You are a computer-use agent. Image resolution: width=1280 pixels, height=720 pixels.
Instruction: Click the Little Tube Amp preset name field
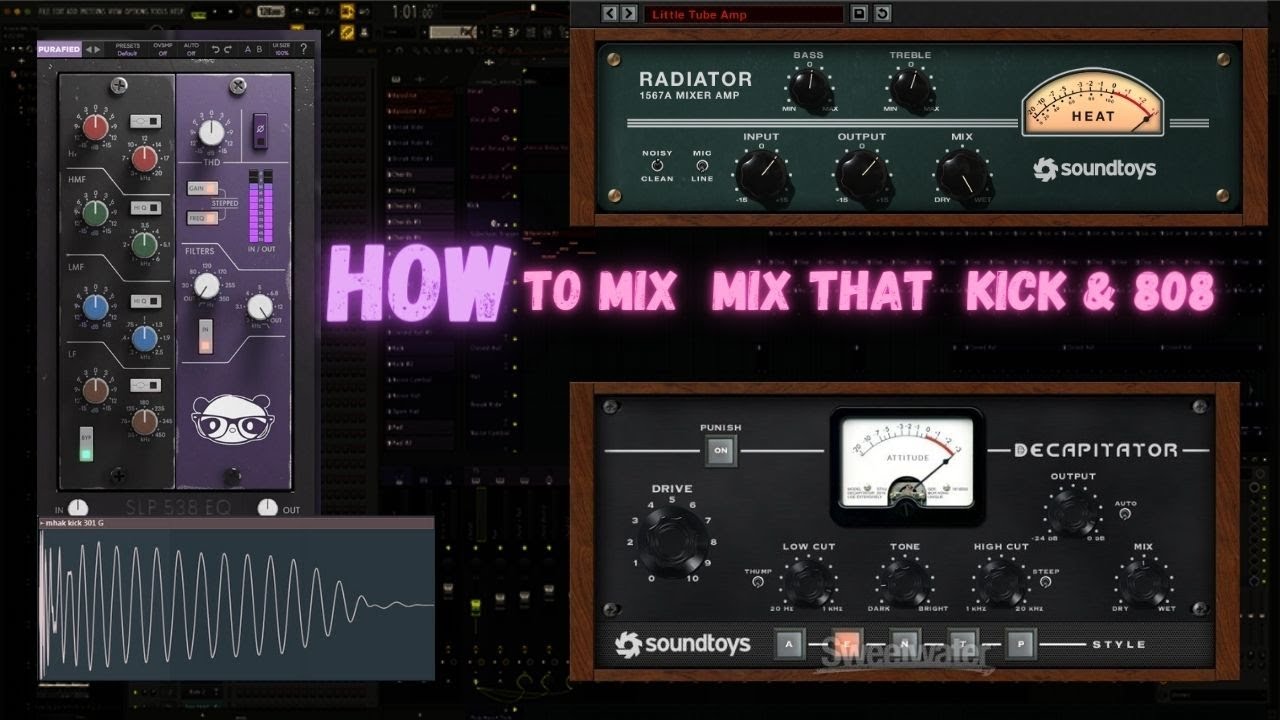pyautogui.click(x=744, y=14)
